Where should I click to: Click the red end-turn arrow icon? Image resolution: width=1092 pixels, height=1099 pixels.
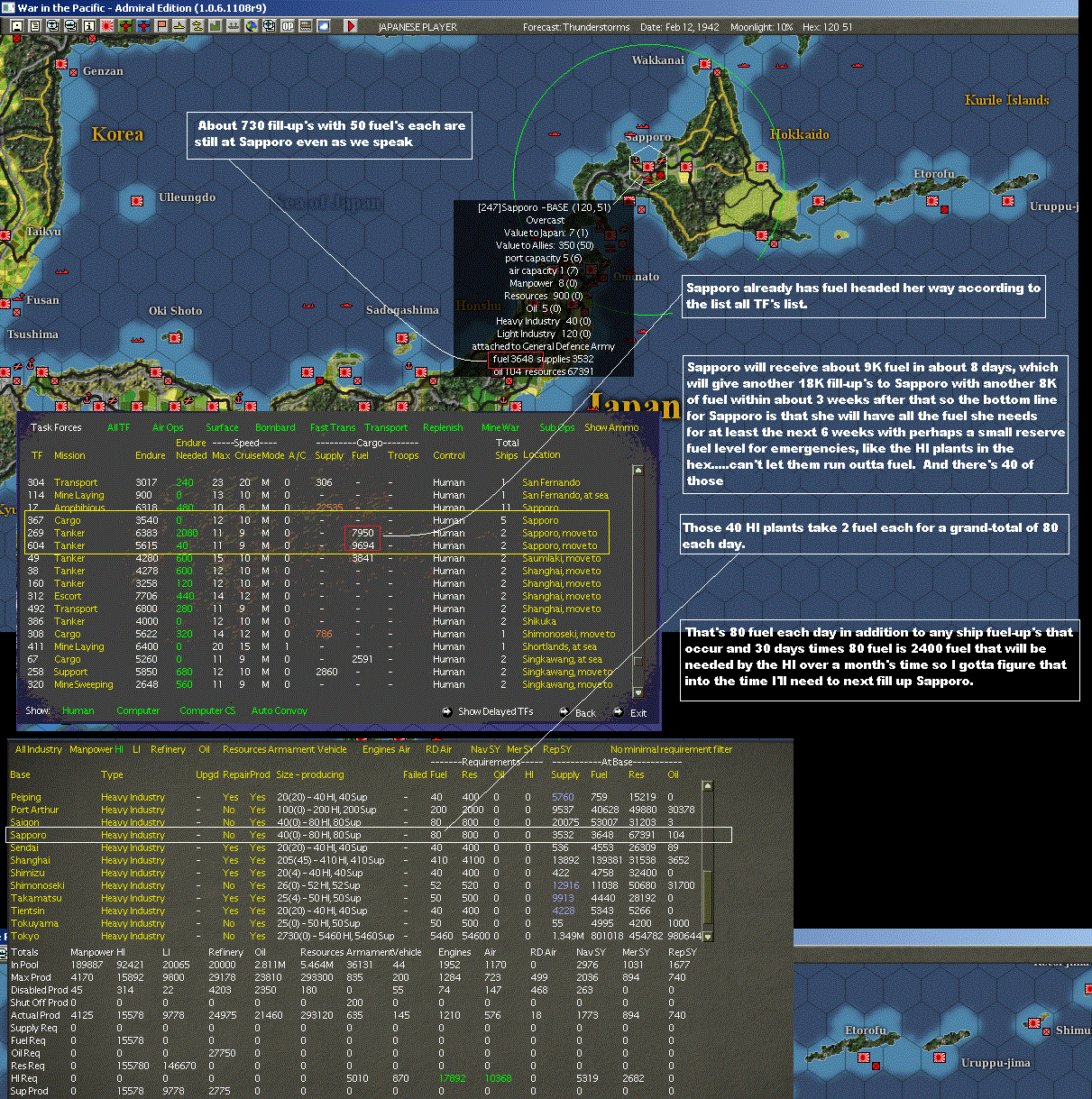point(351,26)
